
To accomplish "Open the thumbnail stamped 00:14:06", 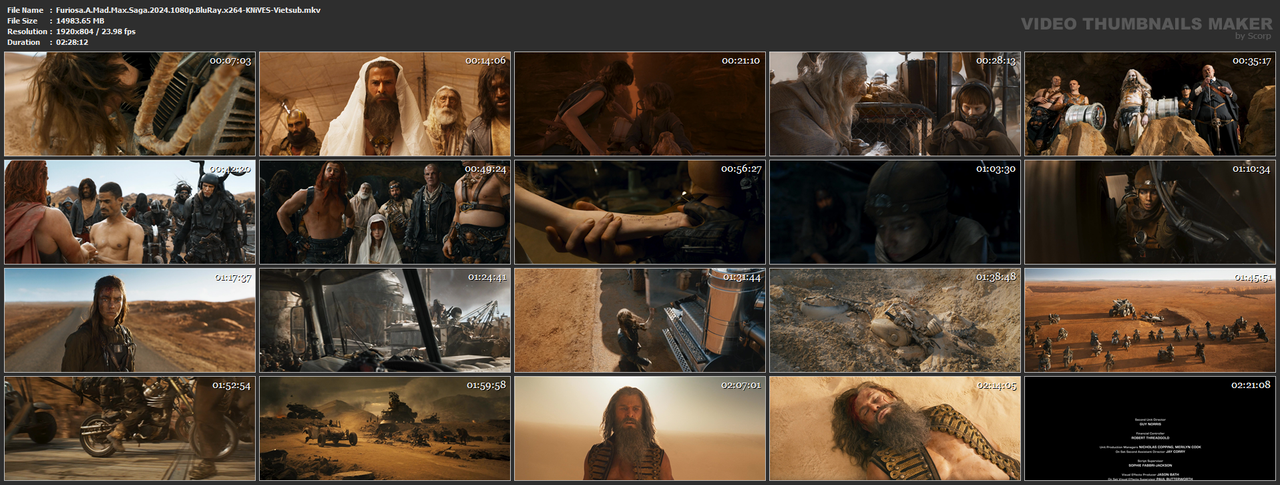I will [x=385, y=104].
